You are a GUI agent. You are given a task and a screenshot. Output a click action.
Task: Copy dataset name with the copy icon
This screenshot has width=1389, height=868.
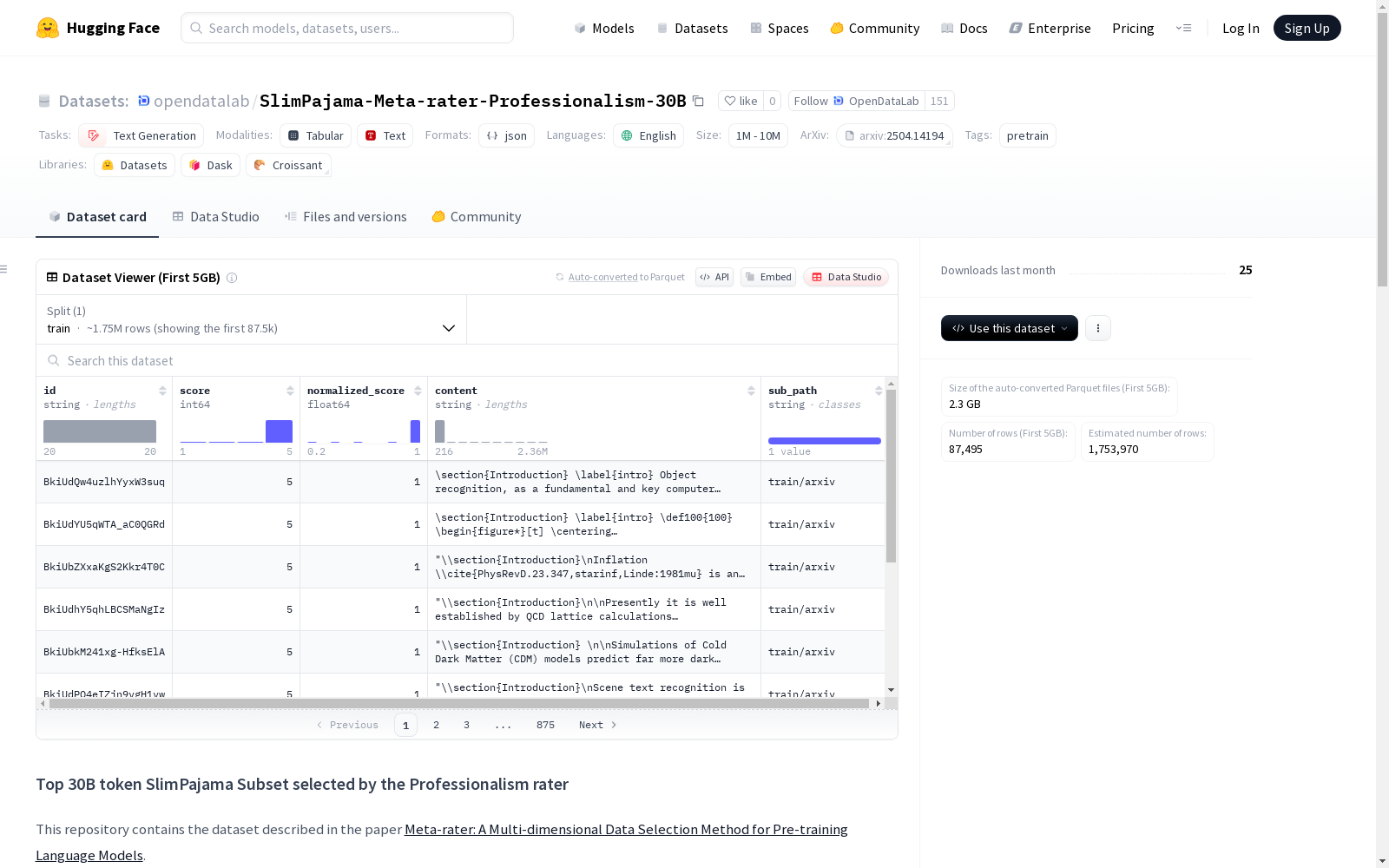[x=698, y=101]
